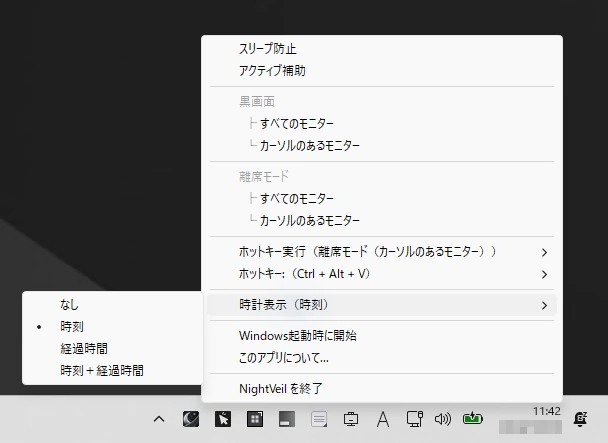Select なし clock display option

coord(112,305)
